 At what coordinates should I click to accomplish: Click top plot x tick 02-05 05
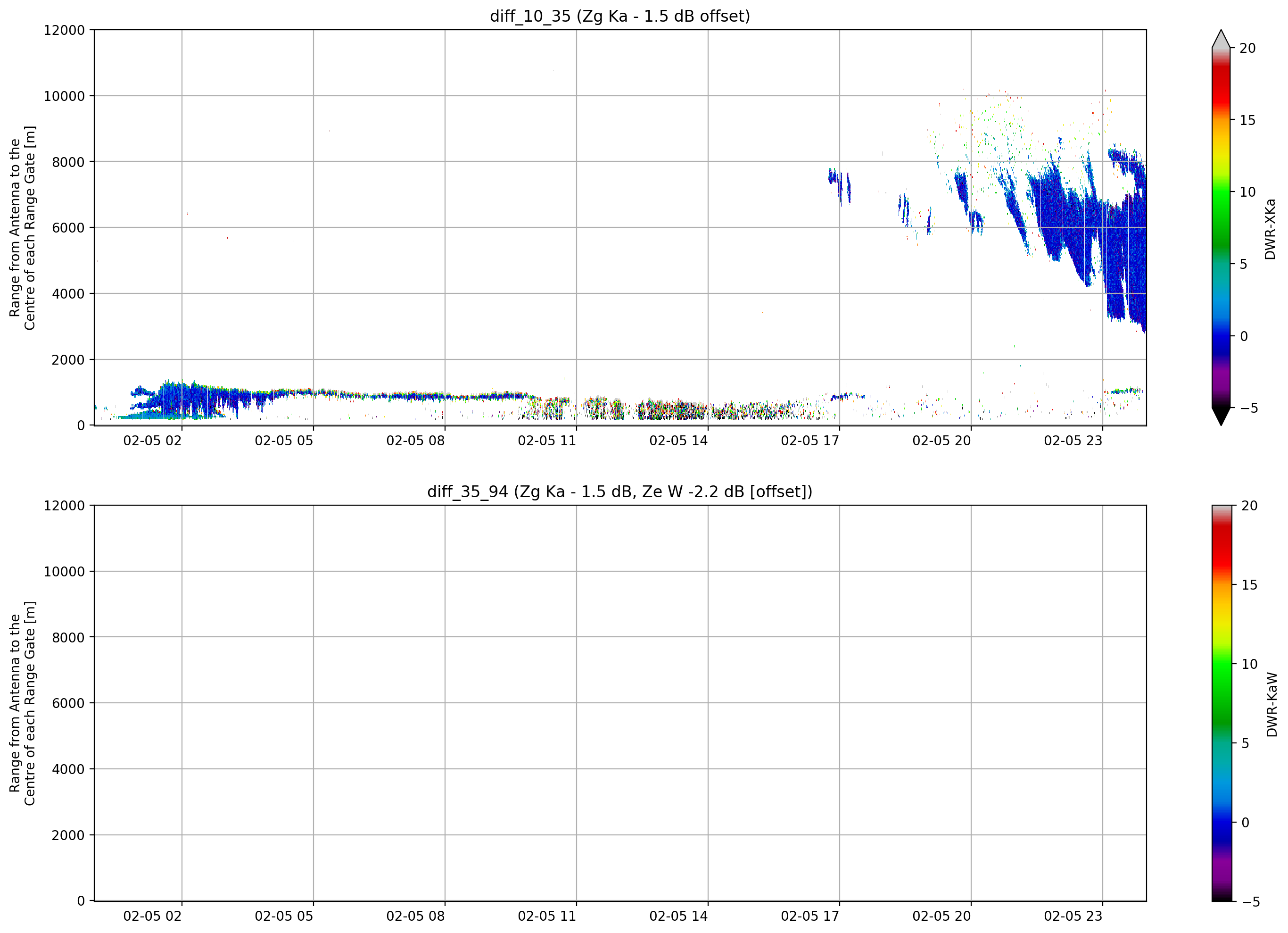pos(284,441)
